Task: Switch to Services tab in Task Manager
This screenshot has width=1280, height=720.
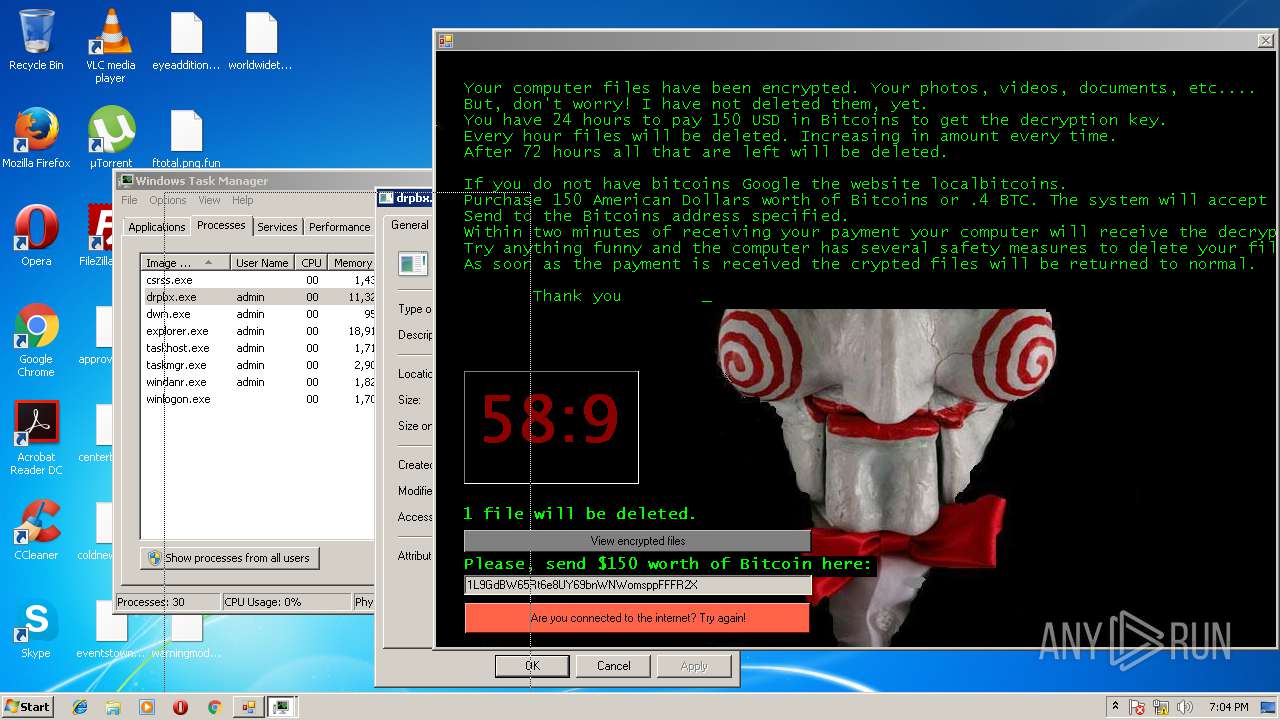Action: [277, 227]
